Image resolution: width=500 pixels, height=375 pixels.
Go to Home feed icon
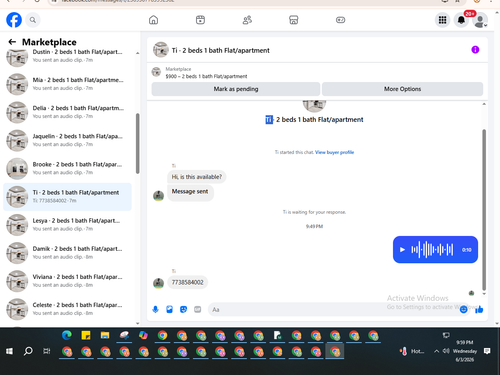point(153,20)
